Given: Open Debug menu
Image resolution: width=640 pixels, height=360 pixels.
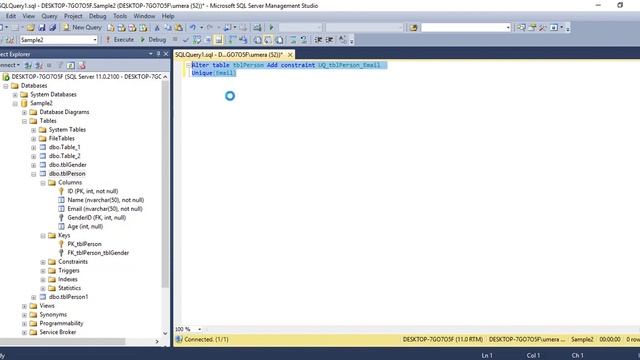Looking at the screenshot, I should tap(97, 16).
